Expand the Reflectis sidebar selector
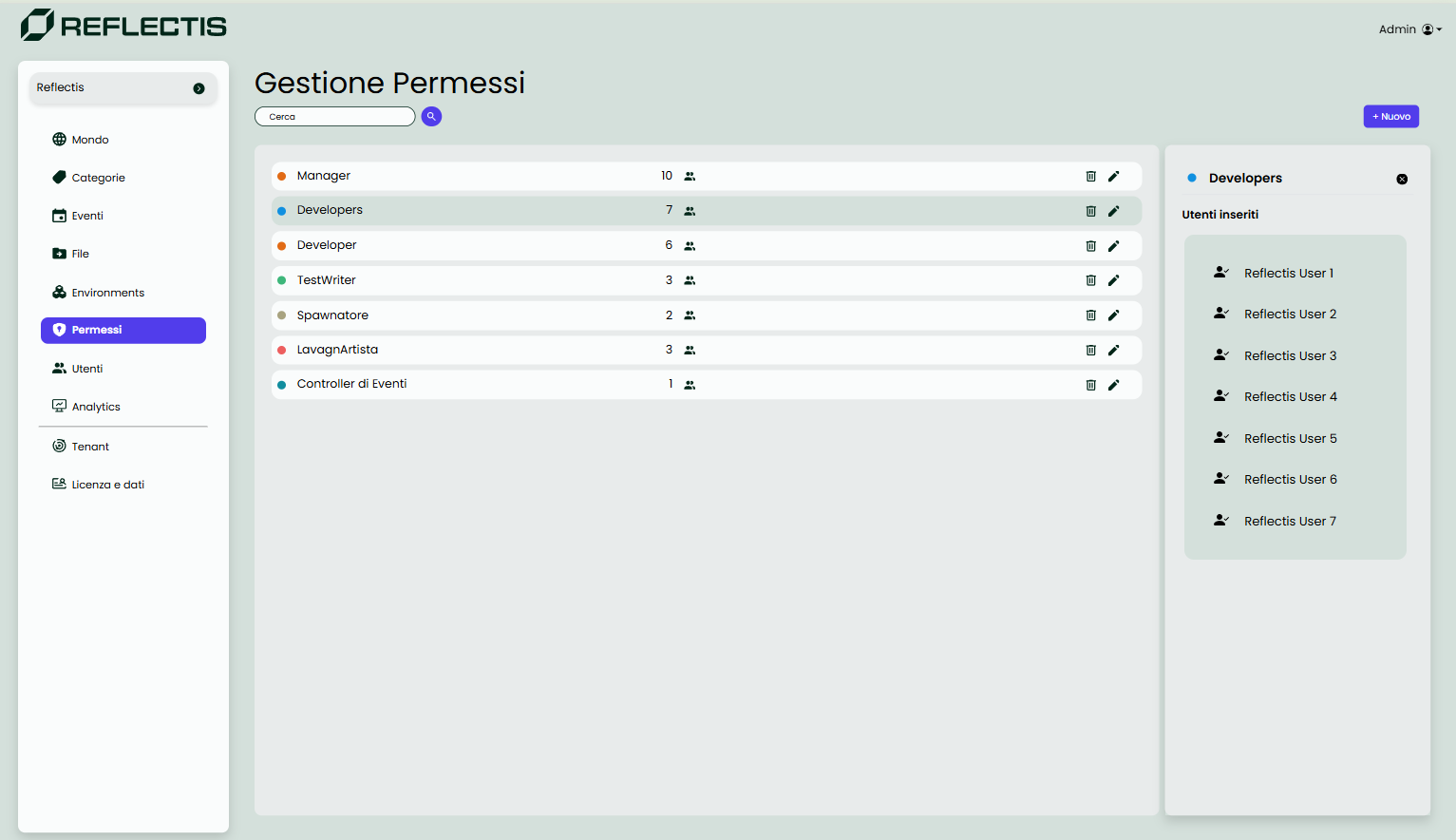Screen dimensions: 1456x840 (199, 87)
